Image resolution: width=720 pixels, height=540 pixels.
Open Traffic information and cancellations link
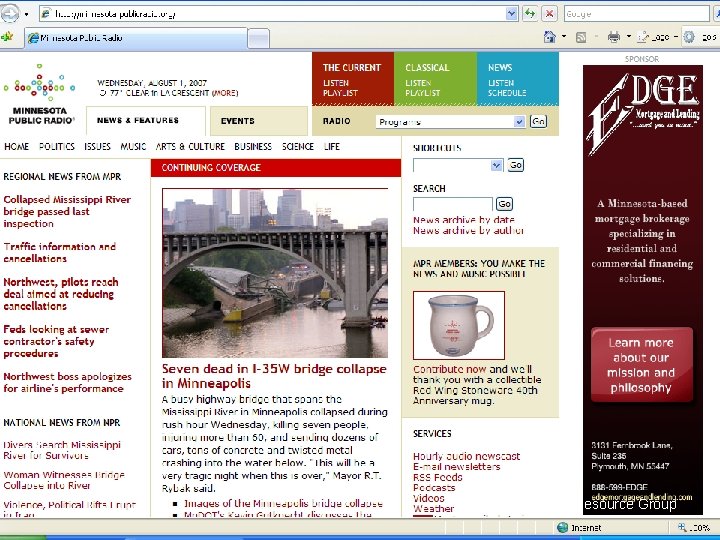[60, 253]
